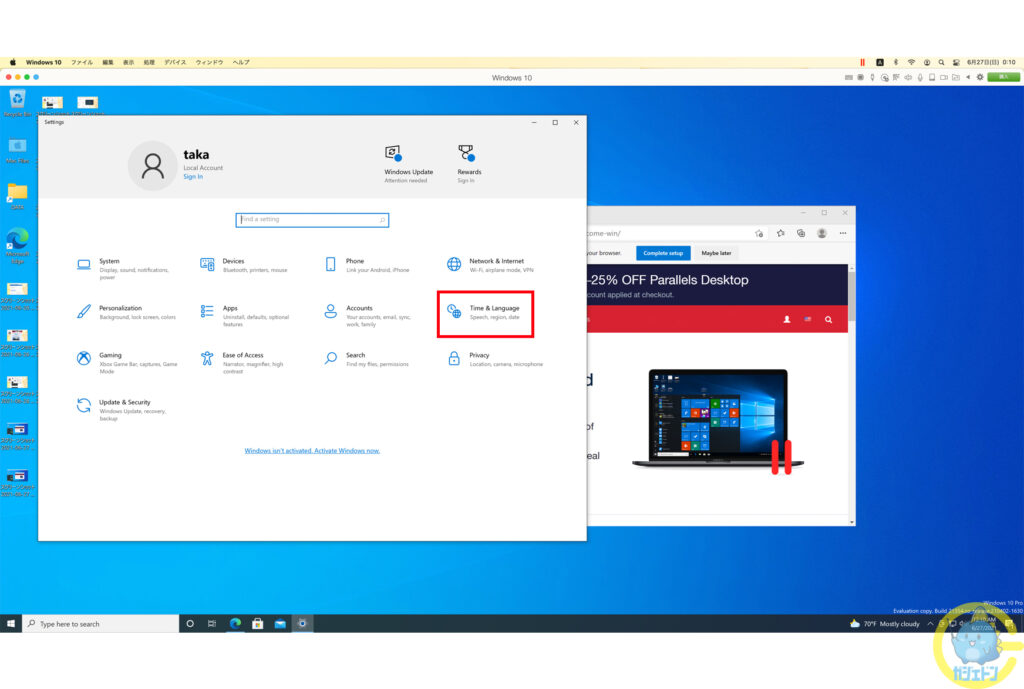
Task: Open the 処理 menu
Action: click(150, 62)
